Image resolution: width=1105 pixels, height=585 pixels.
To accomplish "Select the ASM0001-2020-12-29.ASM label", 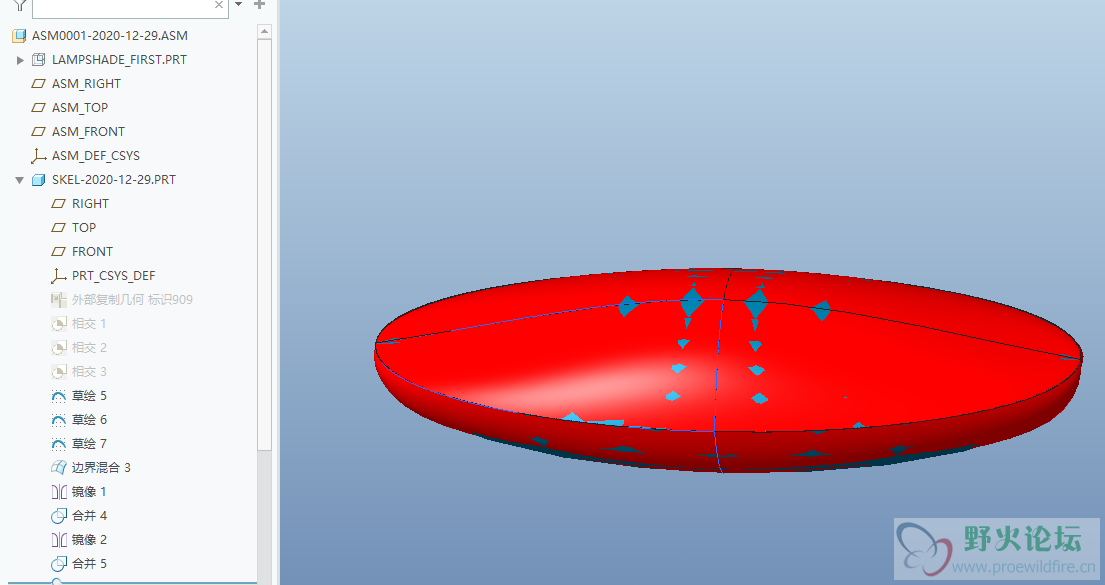I will pyautogui.click(x=110, y=36).
